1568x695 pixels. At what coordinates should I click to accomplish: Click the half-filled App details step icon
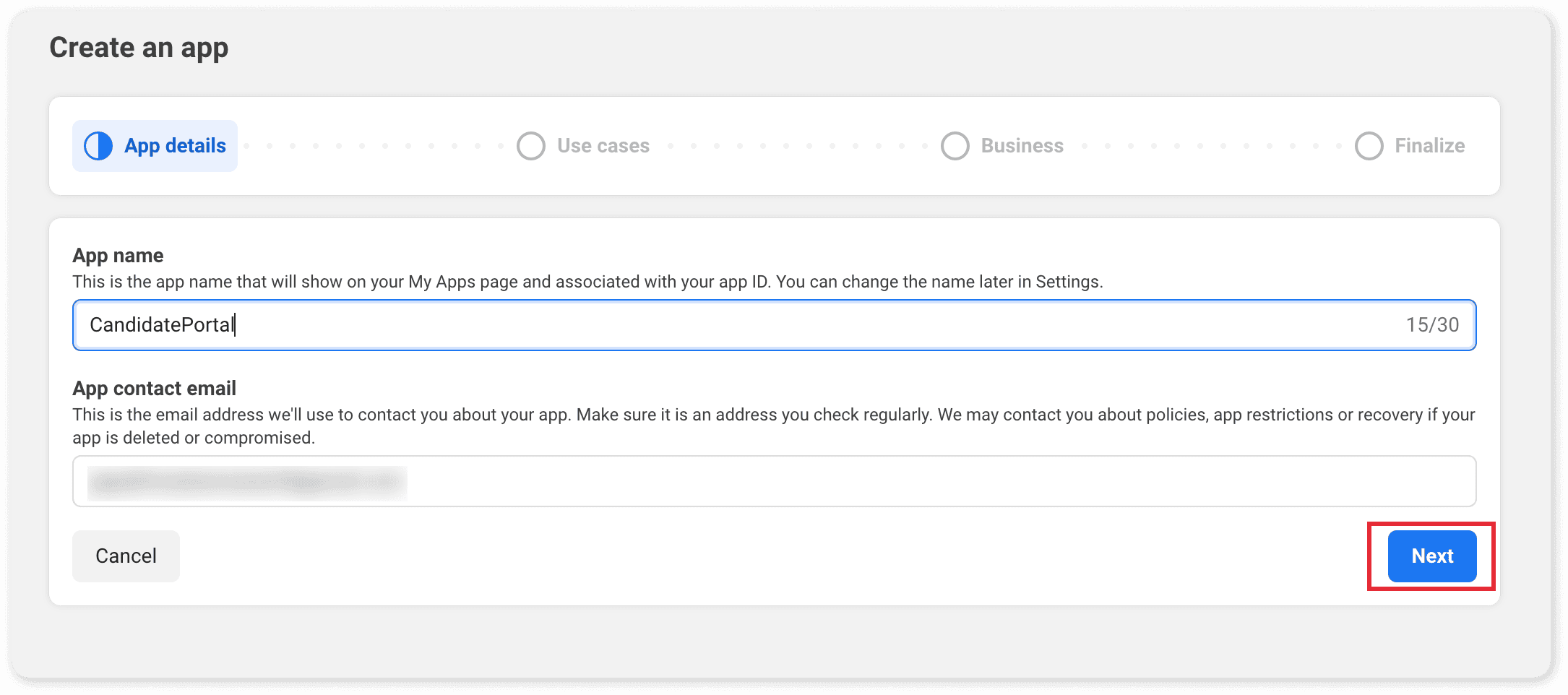click(x=98, y=146)
